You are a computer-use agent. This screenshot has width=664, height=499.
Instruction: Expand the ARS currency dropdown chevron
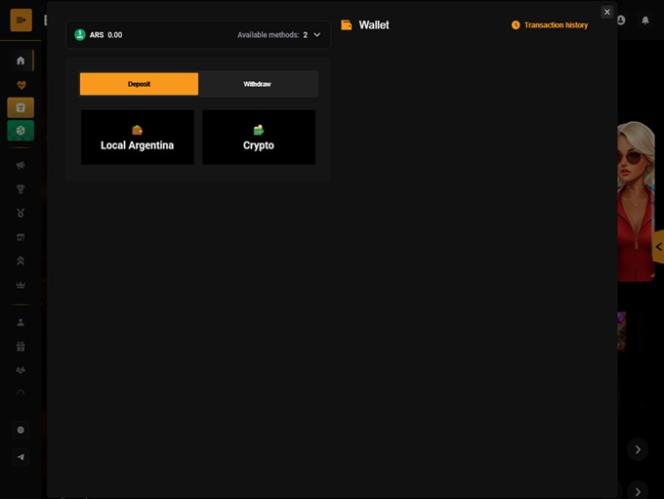click(317, 35)
